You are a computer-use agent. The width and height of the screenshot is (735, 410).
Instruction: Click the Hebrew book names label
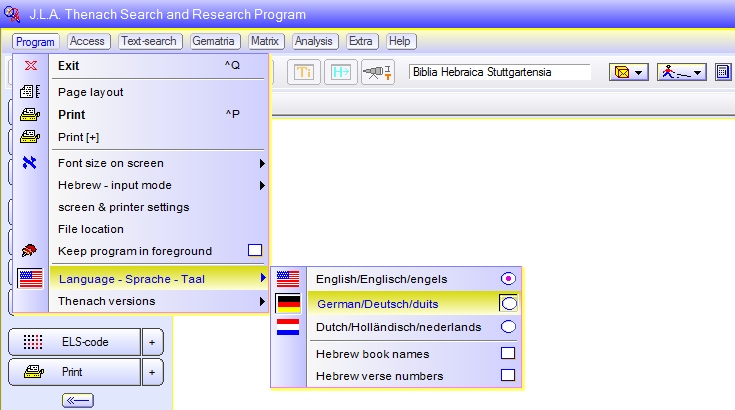coord(373,354)
